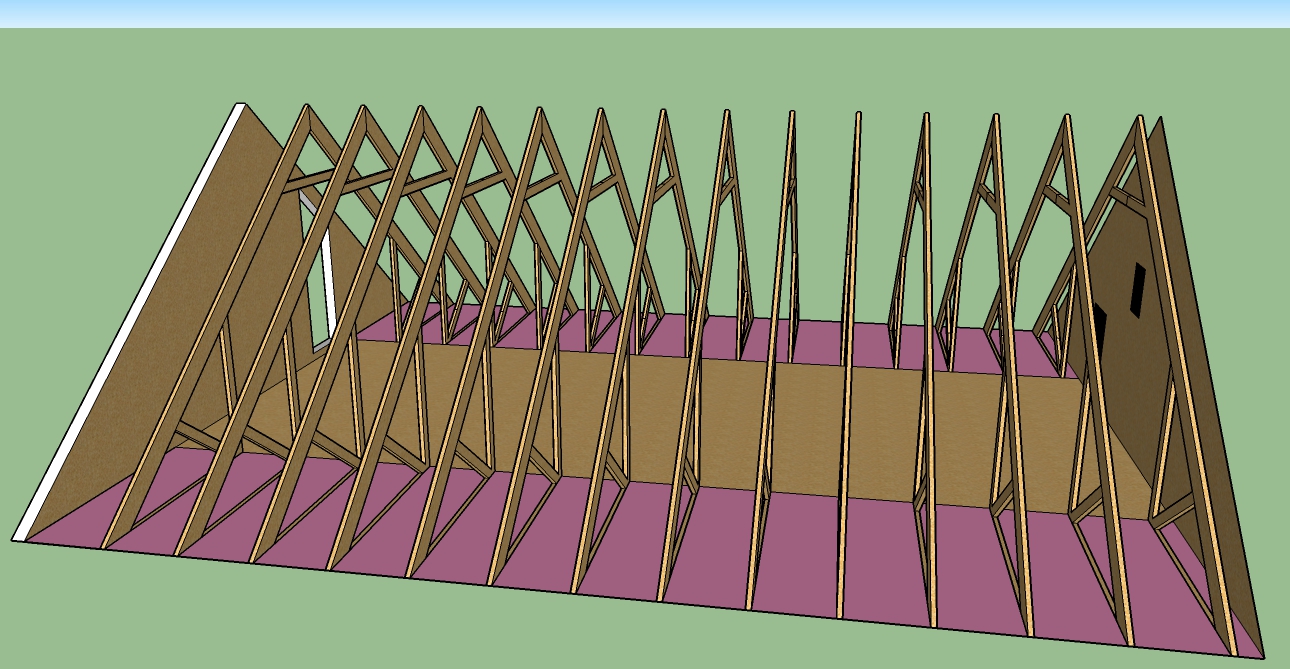
Task: Click the apex of the left gable wall
Action: click(x=240, y=105)
